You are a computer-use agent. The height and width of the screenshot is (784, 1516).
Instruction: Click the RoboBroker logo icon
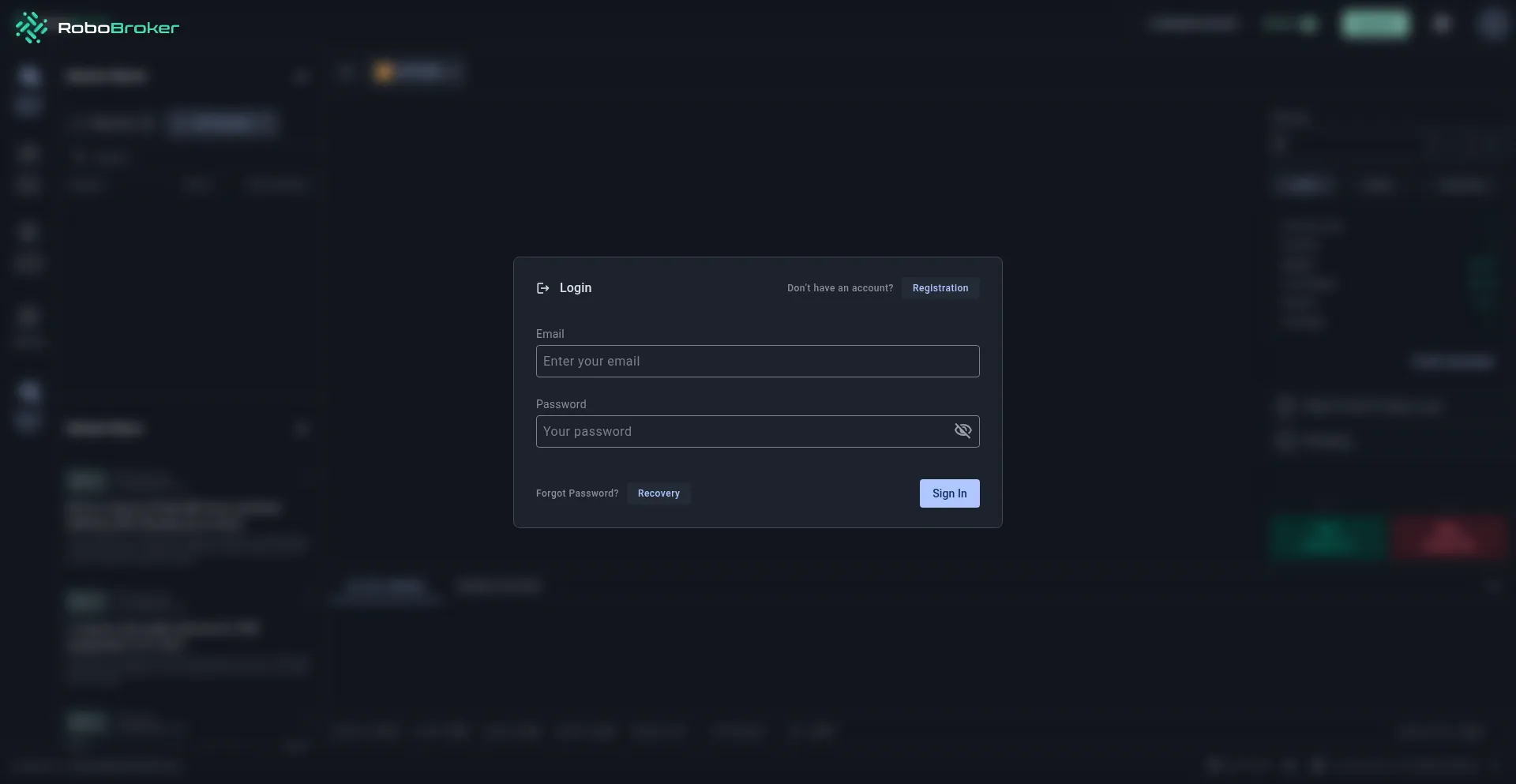[32, 27]
